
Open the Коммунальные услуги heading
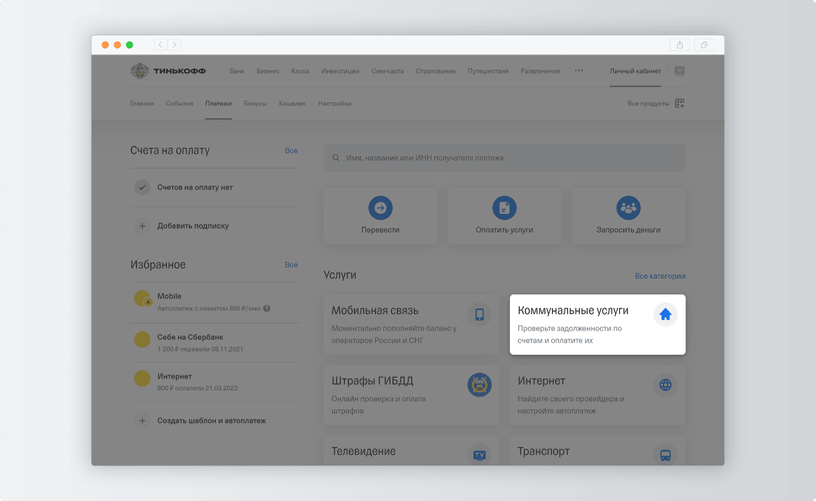(x=573, y=310)
